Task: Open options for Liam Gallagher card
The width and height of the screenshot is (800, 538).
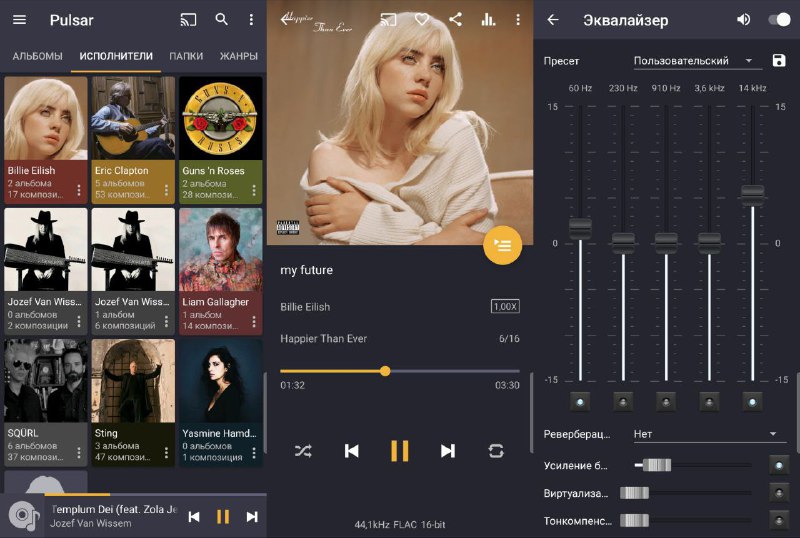Action: point(254,322)
